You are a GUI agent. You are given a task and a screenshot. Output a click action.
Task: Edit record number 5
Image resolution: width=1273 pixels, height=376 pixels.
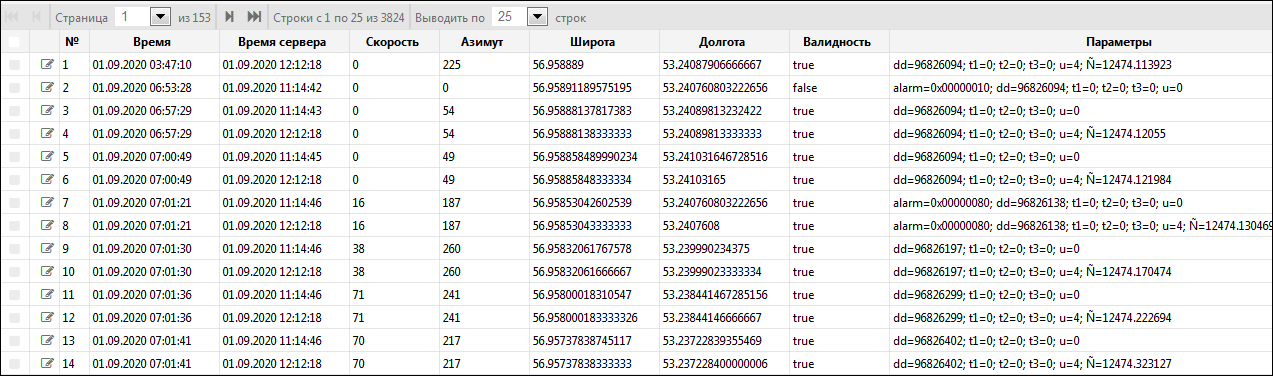(46, 157)
